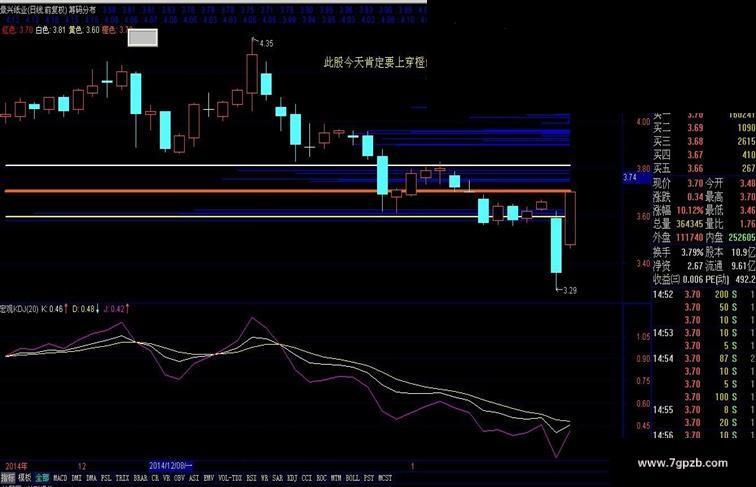Click the 14:54 trade tick row
756x487 pixels.
point(704,358)
